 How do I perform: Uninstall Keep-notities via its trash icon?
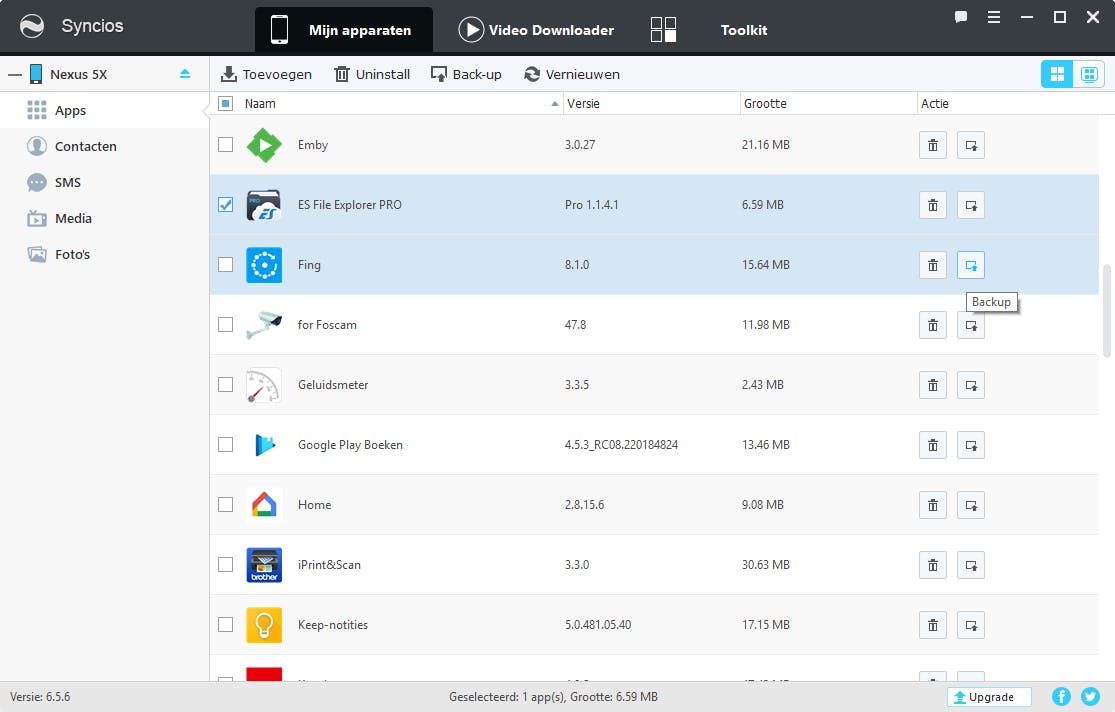pos(932,625)
